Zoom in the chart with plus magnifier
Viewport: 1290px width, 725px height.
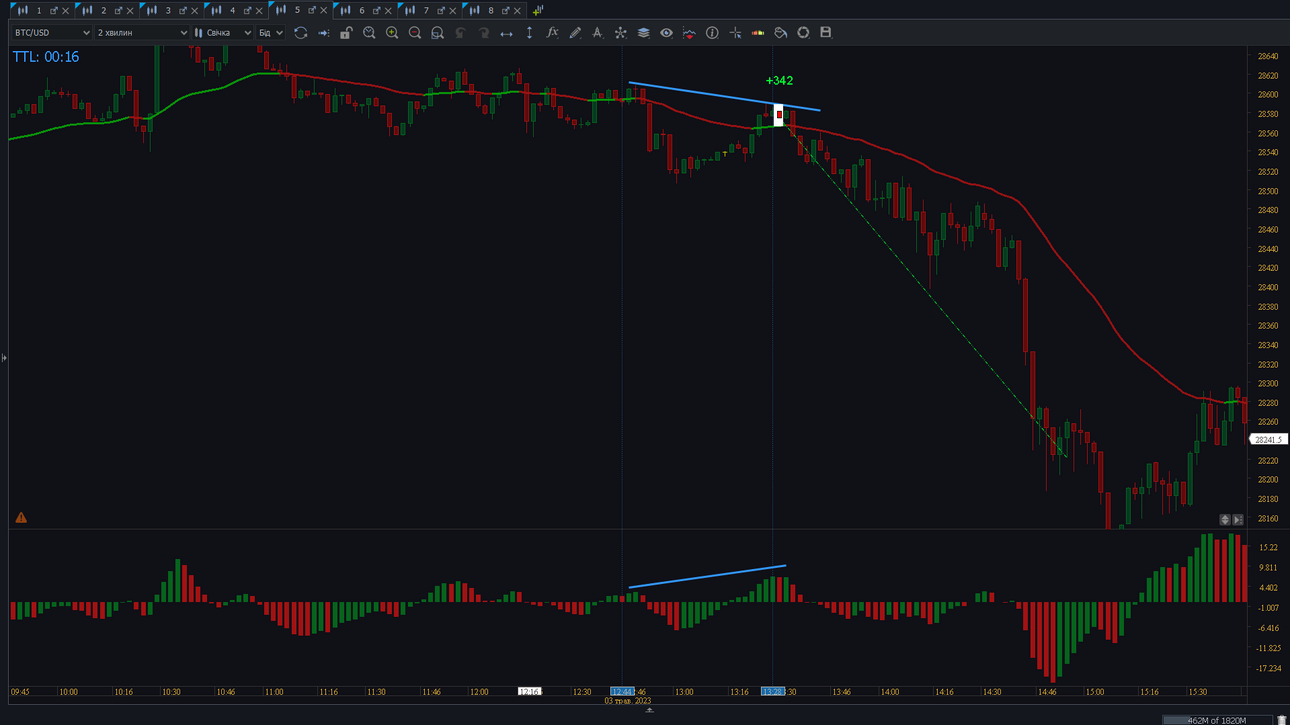(x=392, y=33)
